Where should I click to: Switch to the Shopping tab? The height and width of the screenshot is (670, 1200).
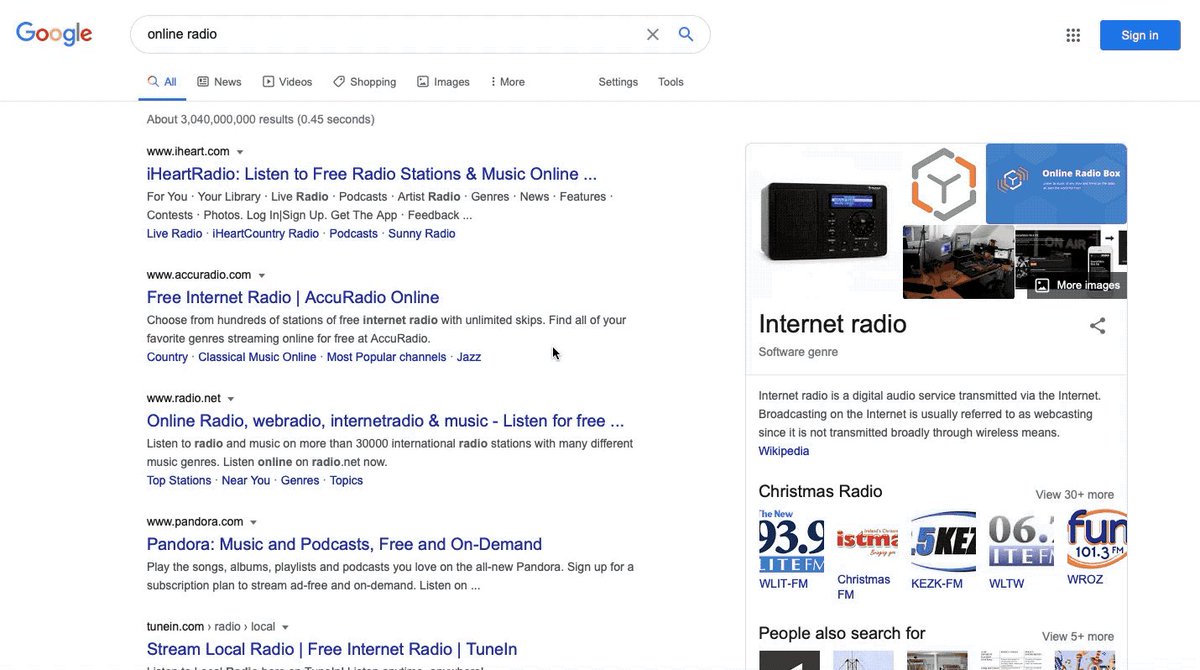click(x=365, y=82)
